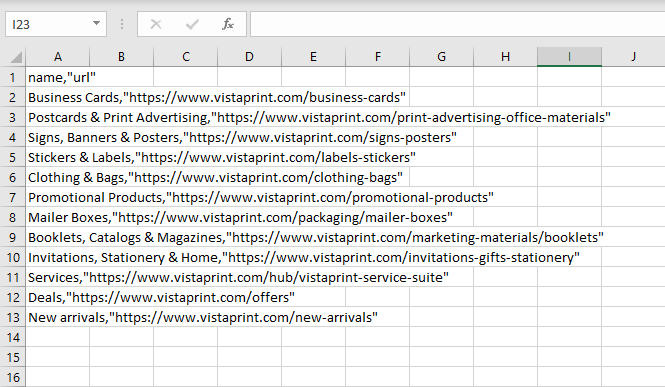The width and height of the screenshot is (665, 387).
Task: Select row 4 header
Action: pos(13,137)
